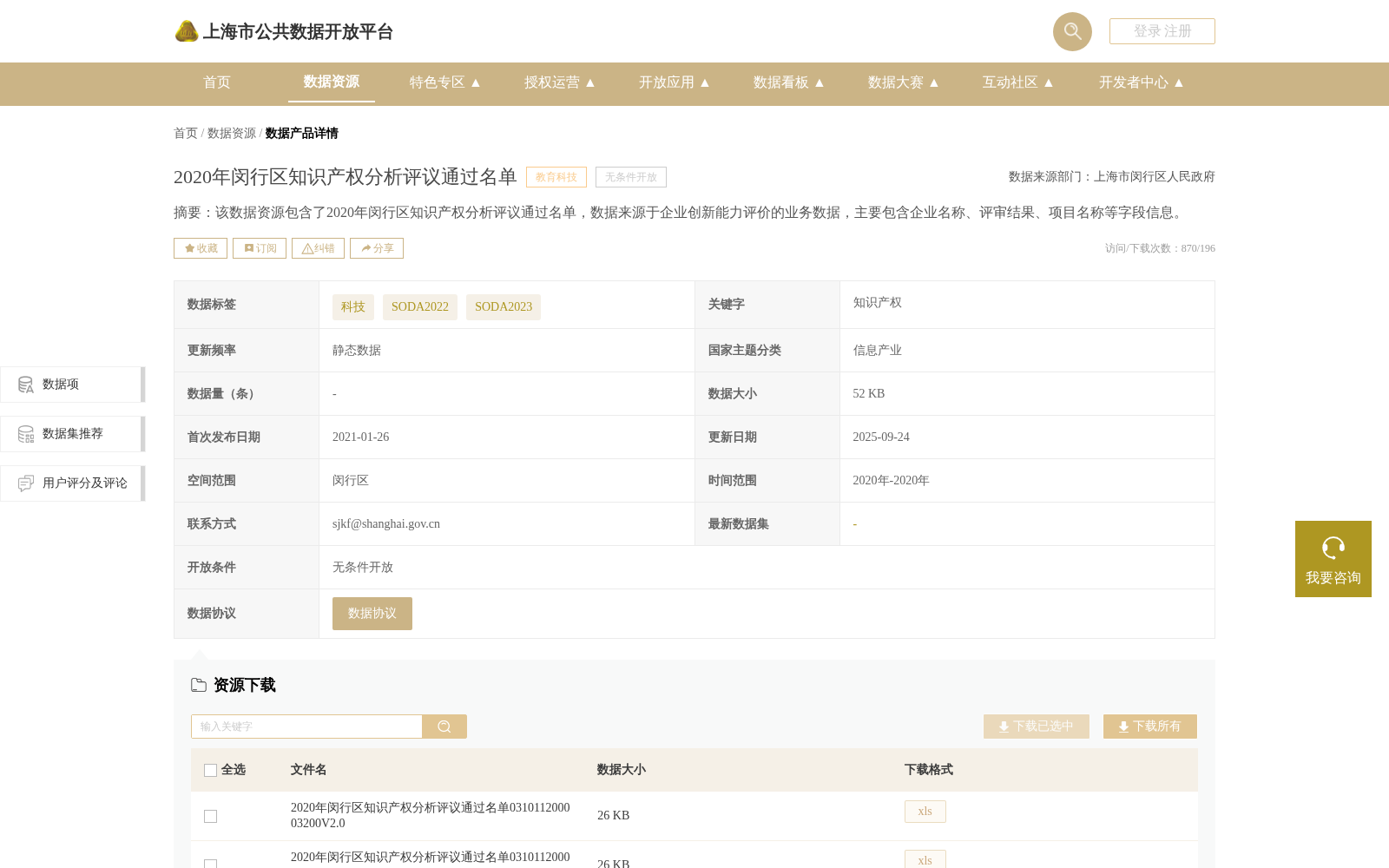Expand 互动社区 menu
Screen dimensions: 1389x868
[1018, 82]
